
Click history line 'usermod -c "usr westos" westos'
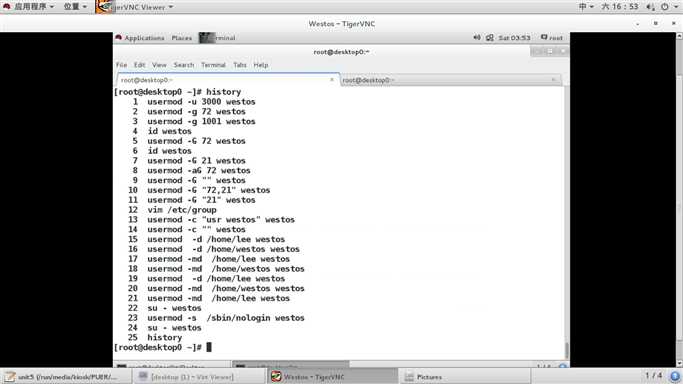point(221,220)
